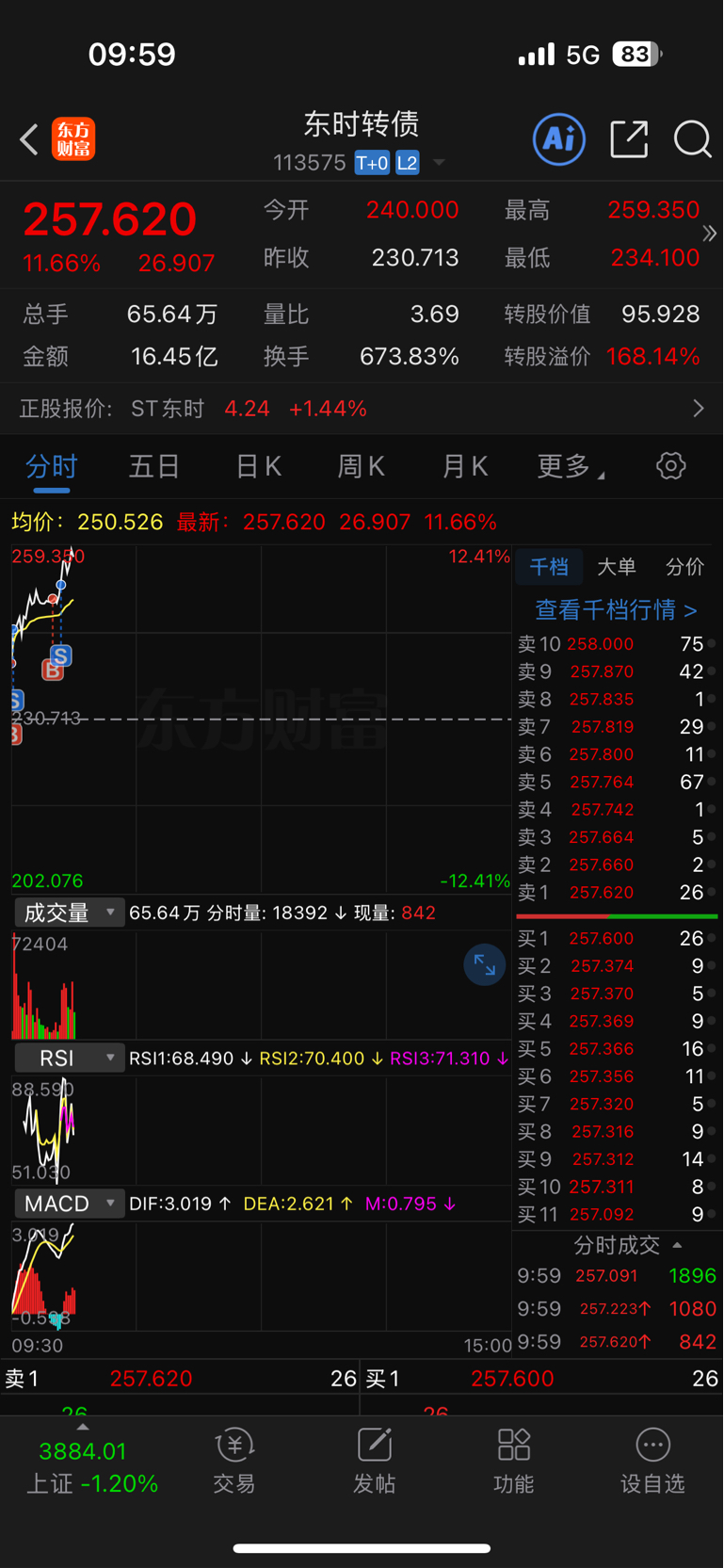This screenshot has height=1568, width=724.
Task: Open MACD indicator dropdown
Action: [69, 1203]
